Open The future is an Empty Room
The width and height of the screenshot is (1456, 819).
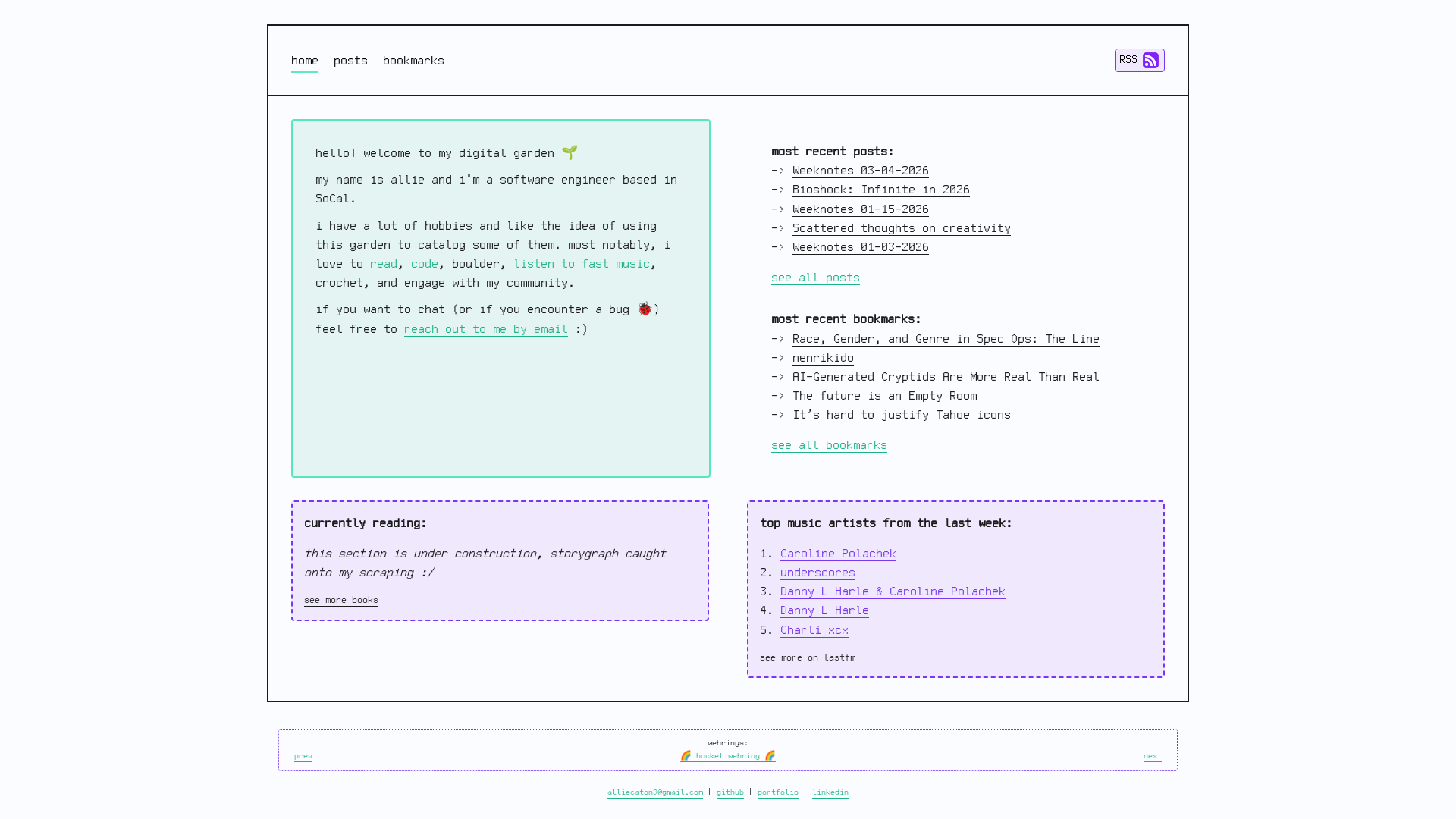click(x=884, y=396)
